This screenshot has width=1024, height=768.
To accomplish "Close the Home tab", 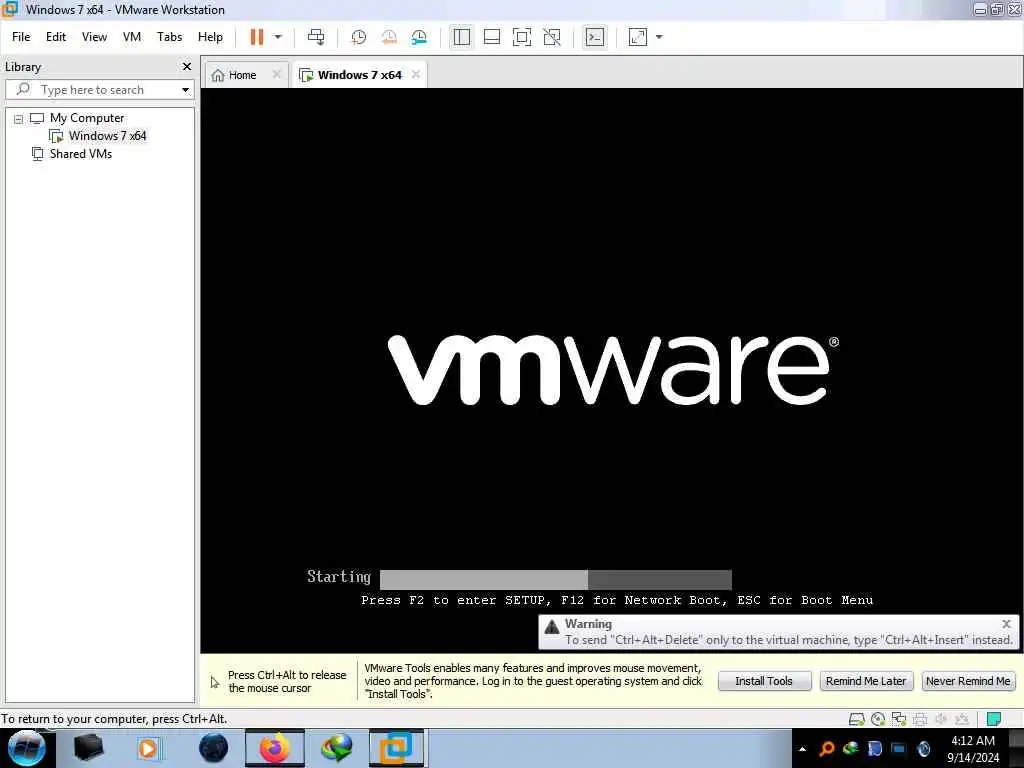I will (x=277, y=74).
